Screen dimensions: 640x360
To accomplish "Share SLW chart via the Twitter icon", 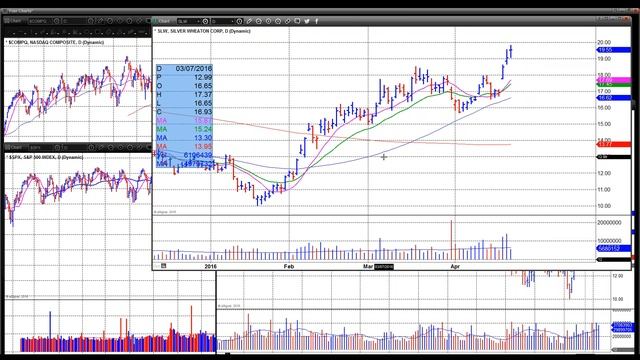I will click(x=307, y=21).
